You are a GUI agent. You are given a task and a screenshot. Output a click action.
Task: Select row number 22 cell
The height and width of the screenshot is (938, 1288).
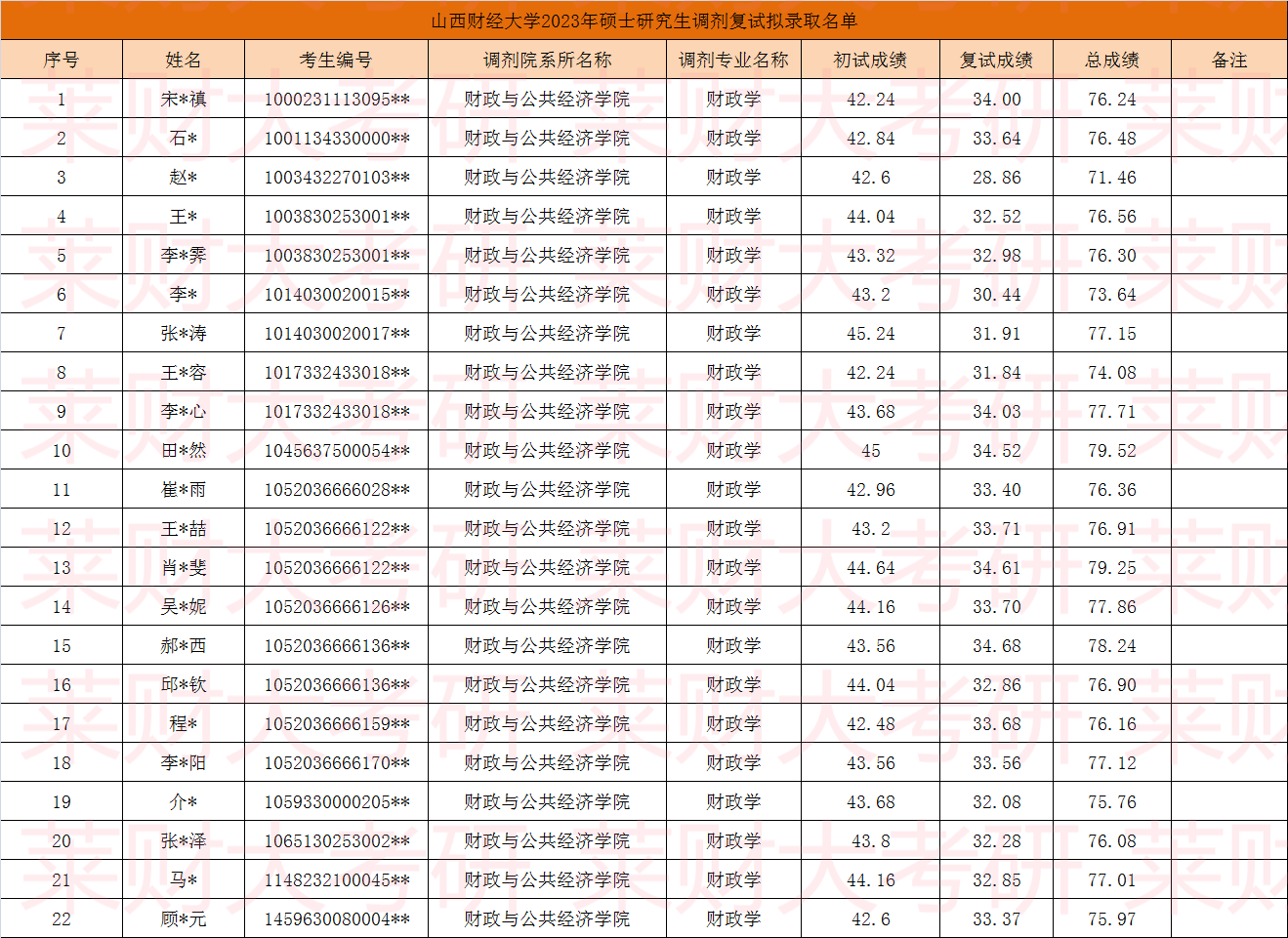(x=62, y=918)
